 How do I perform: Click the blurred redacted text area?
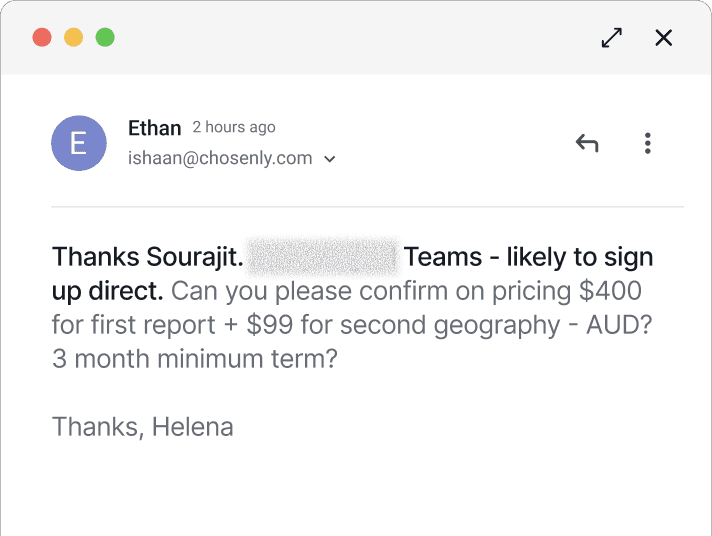click(323, 258)
